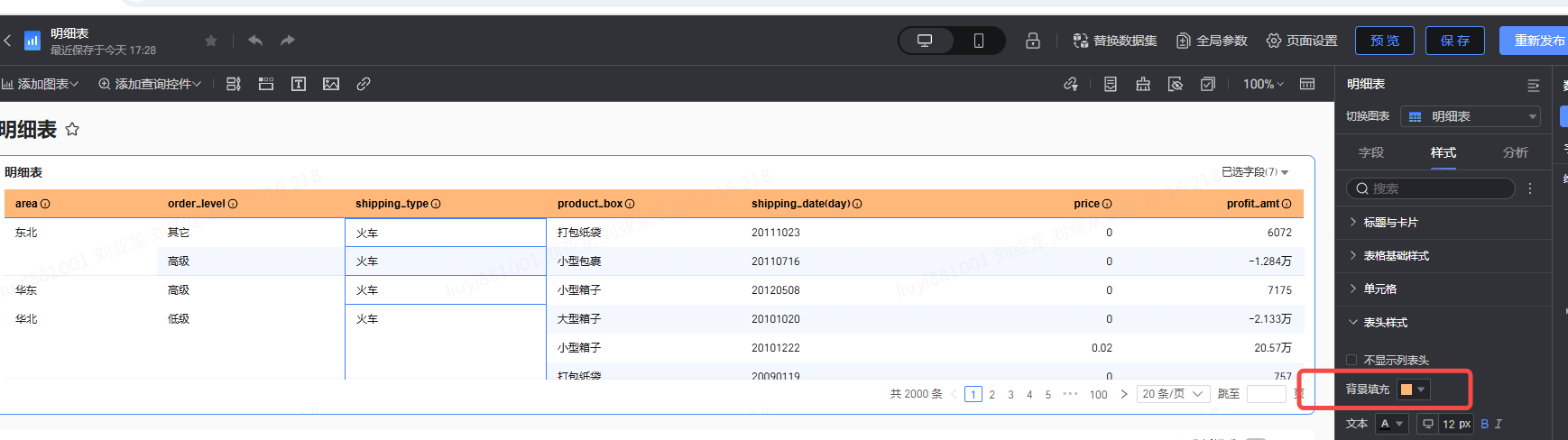Viewport: 1568px width, 440px height.
Task: Toggle bold for header text
Action: 1485,424
